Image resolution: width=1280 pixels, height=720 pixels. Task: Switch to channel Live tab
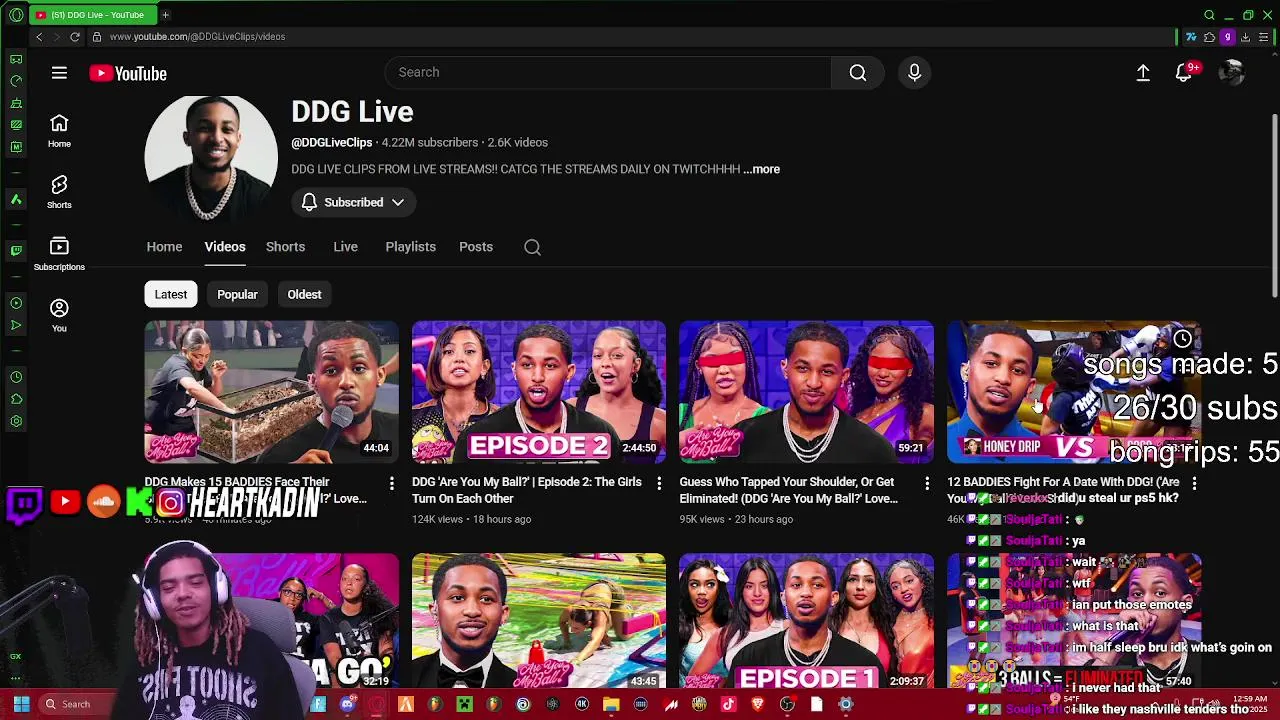click(x=345, y=247)
